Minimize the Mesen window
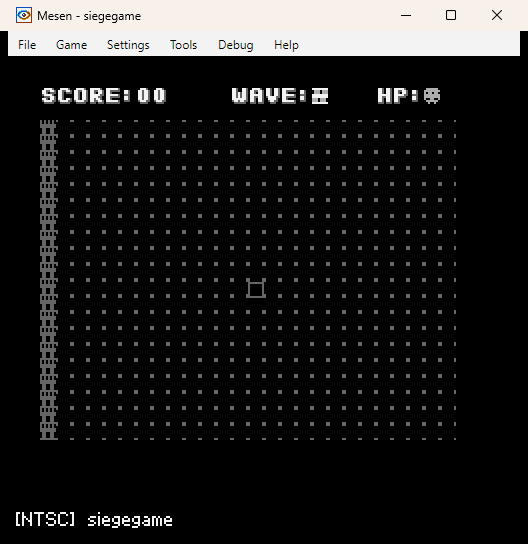 click(x=406, y=15)
